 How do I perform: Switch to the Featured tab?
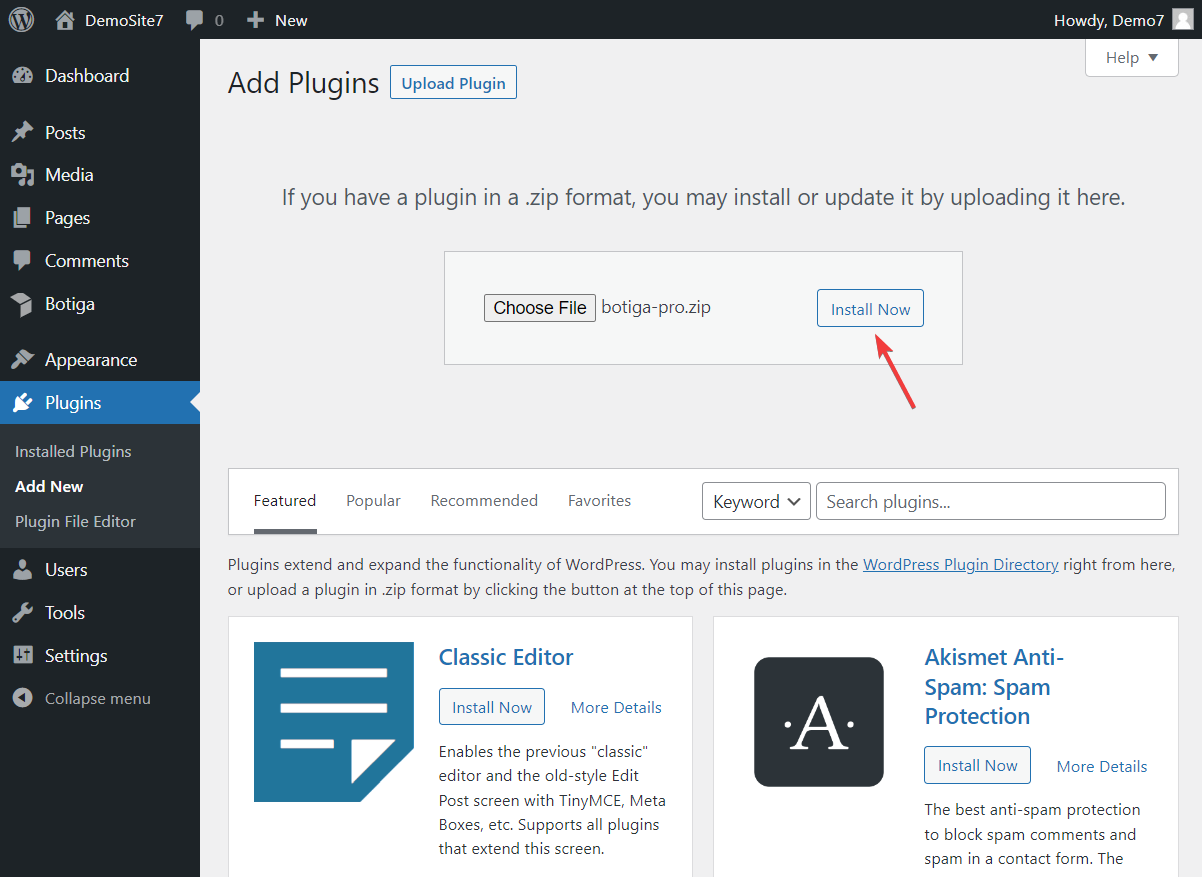click(285, 501)
